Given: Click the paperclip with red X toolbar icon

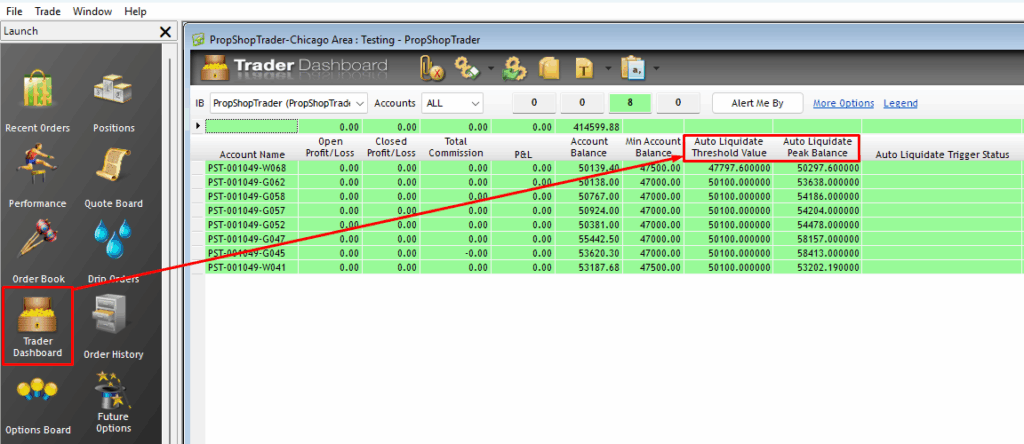Looking at the screenshot, I should (432, 68).
